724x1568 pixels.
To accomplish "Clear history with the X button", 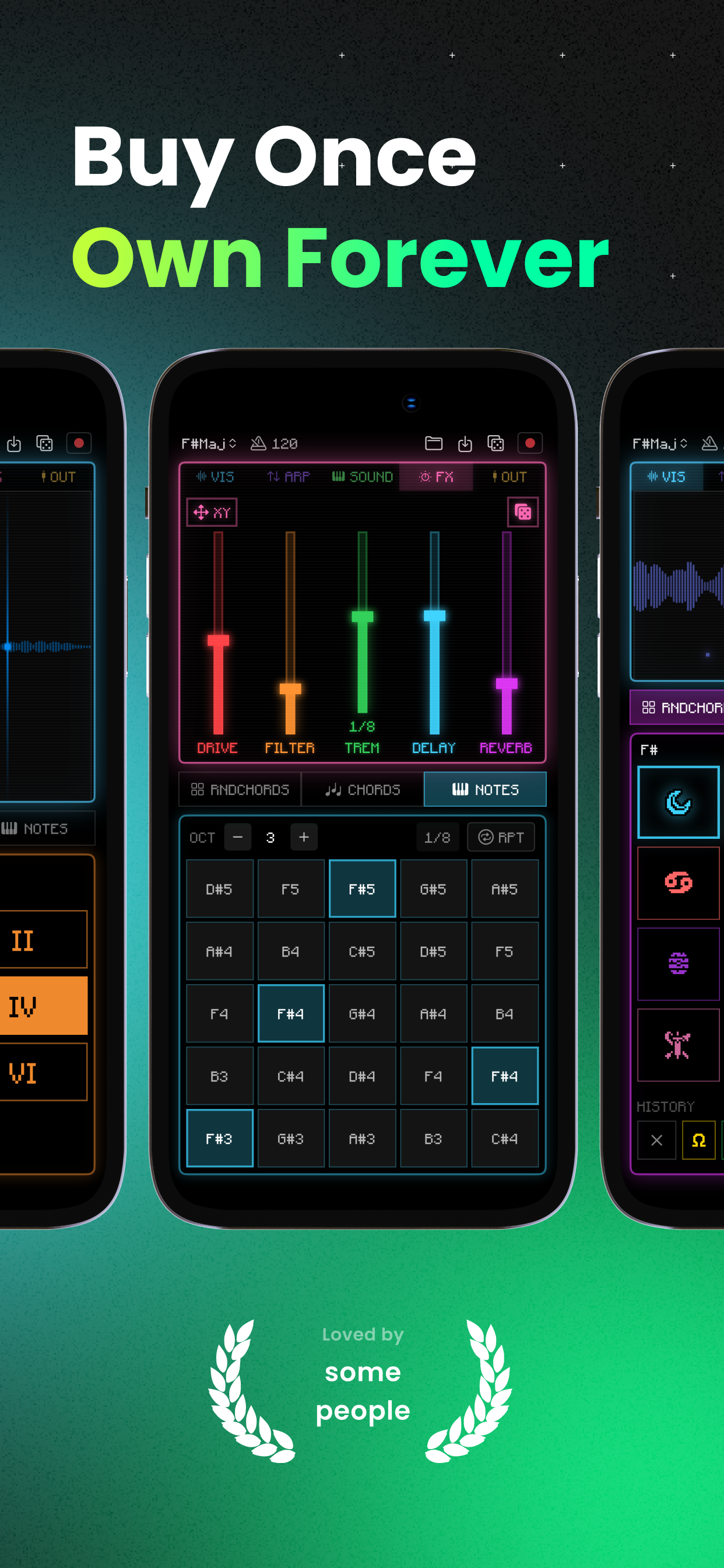I will [x=656, y=1140].
